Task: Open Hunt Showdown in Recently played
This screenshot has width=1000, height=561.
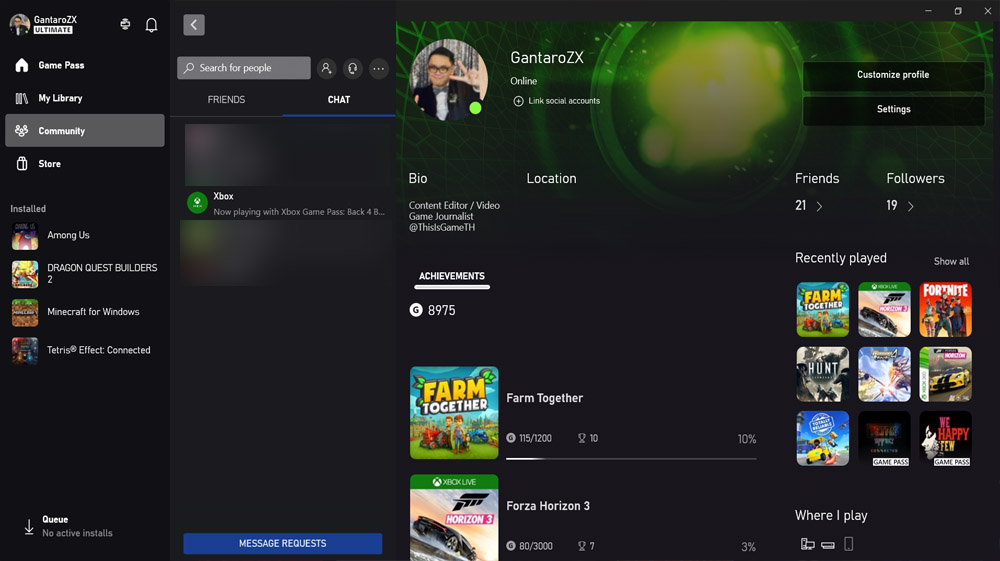Action: pyautogui.click(x=823, y=374)
